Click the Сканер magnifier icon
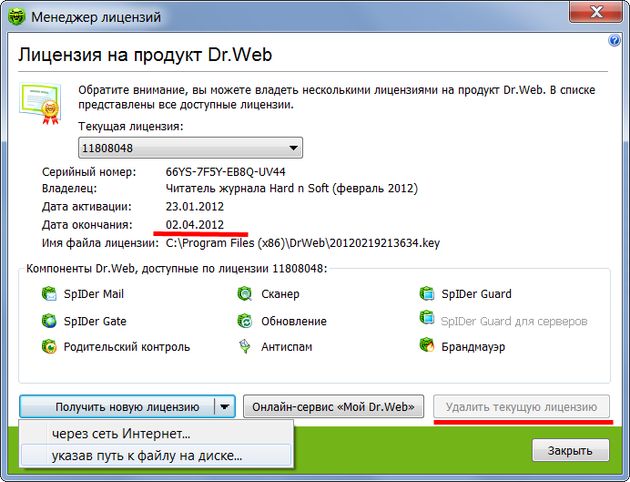The image size is (630, 482). tap(245, 294)
